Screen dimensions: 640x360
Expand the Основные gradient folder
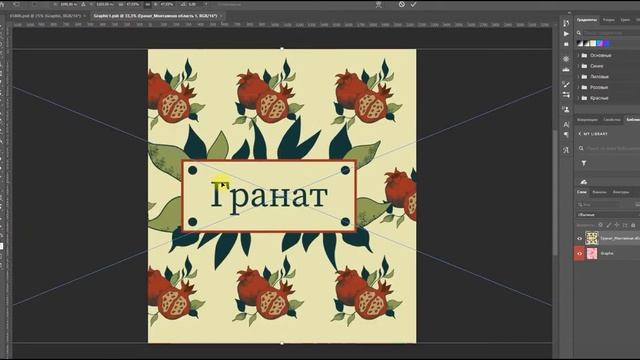pos(578,55)
